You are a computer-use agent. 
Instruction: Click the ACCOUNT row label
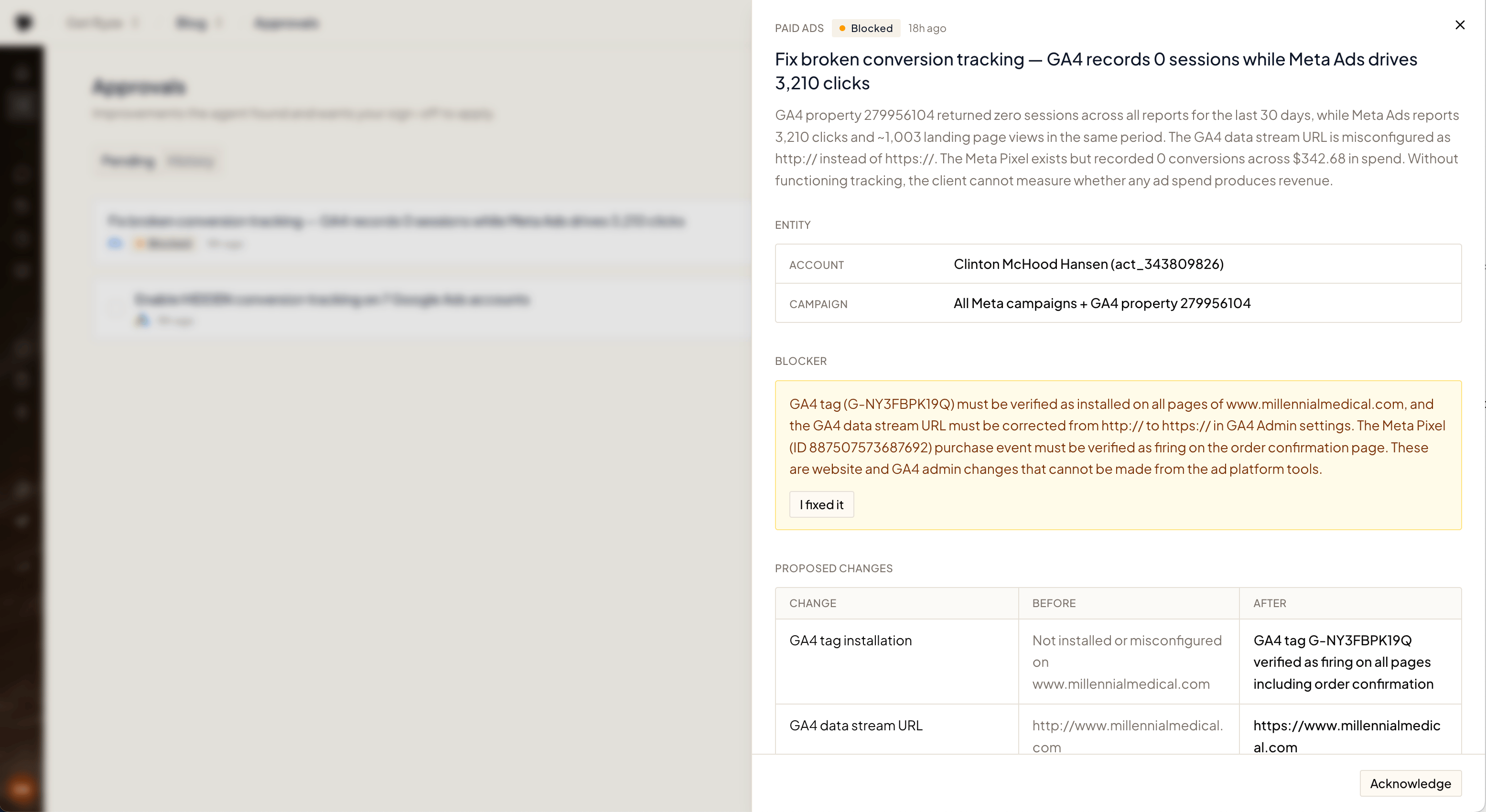click(x=816, y=265)
